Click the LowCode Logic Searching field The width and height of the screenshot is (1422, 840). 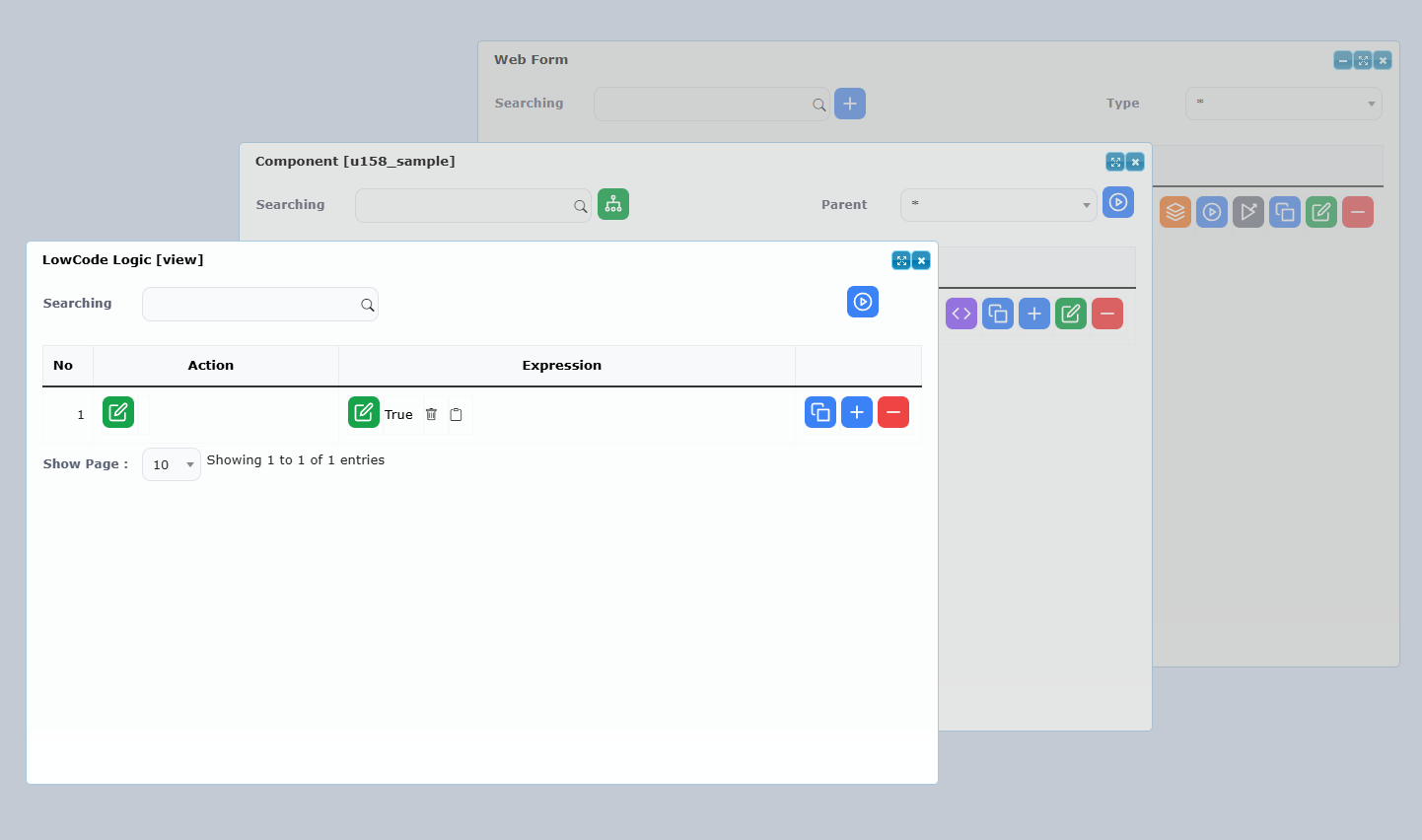click(x=260, y=305)
